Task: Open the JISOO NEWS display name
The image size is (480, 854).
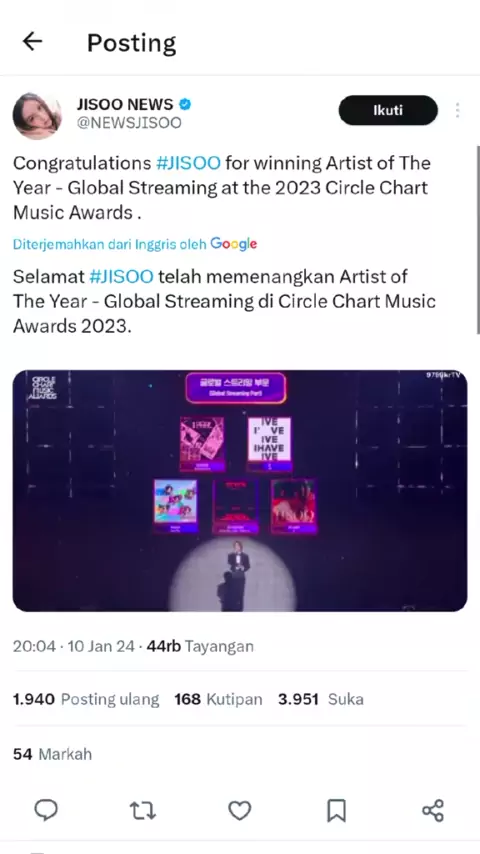Action: 125,104
